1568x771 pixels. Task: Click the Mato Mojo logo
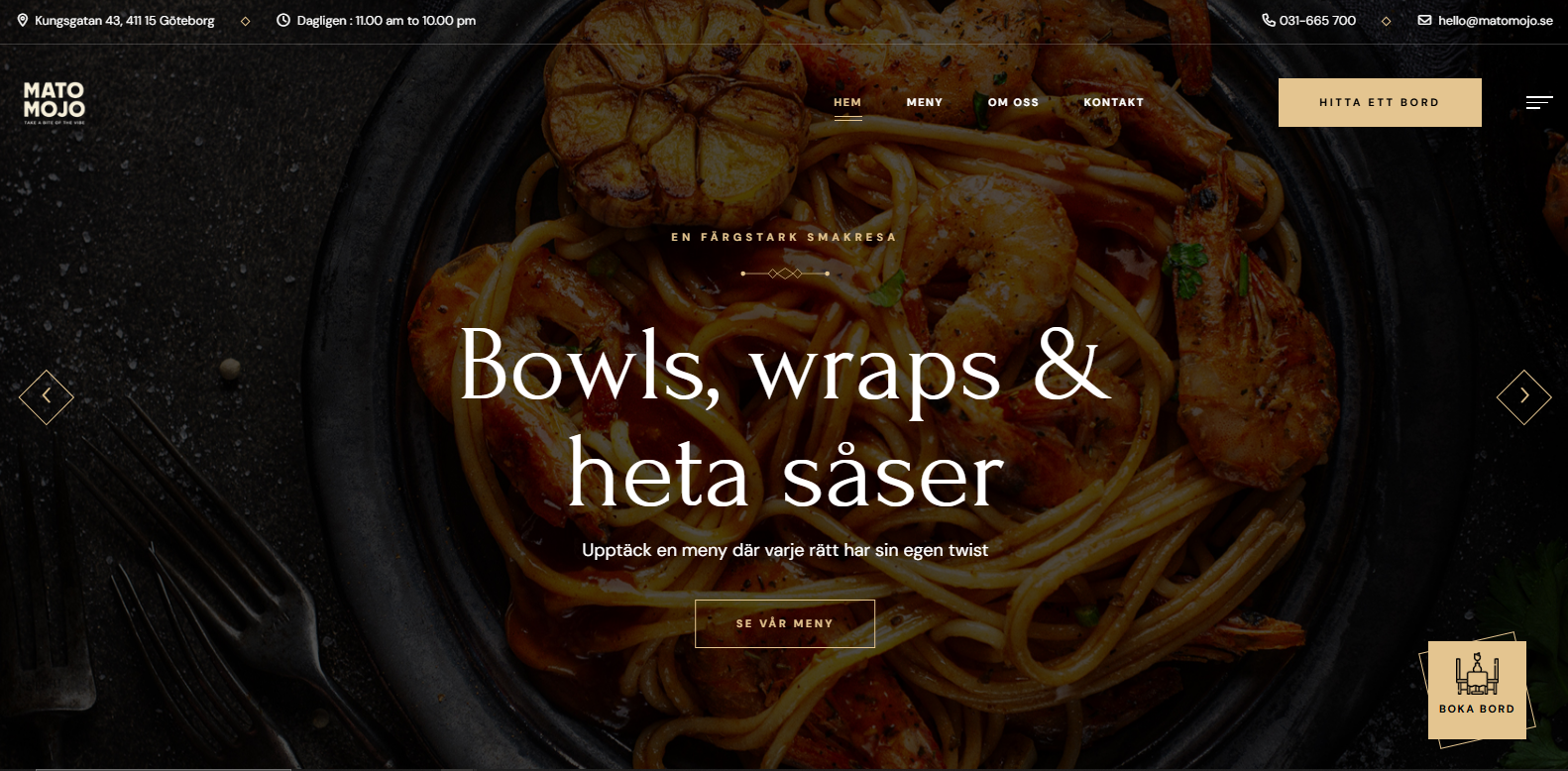55,102
